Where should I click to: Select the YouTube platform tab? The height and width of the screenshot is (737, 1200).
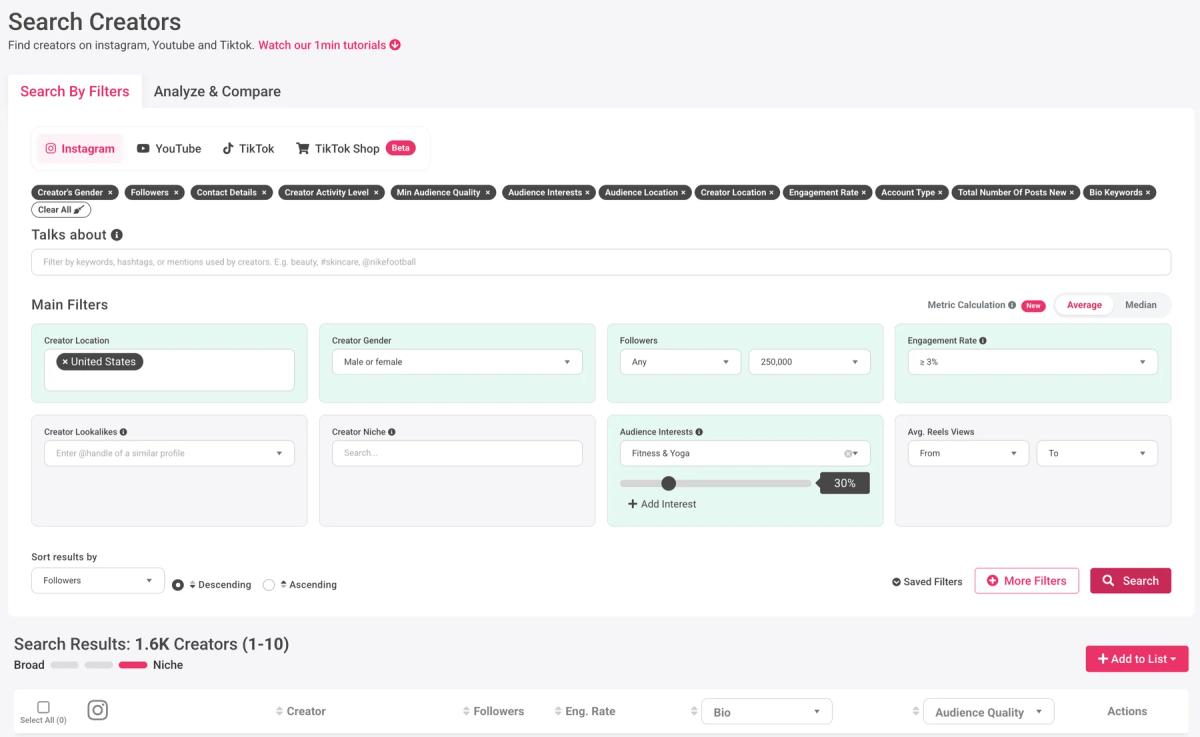pyautogui.click(x=169, y=149)
